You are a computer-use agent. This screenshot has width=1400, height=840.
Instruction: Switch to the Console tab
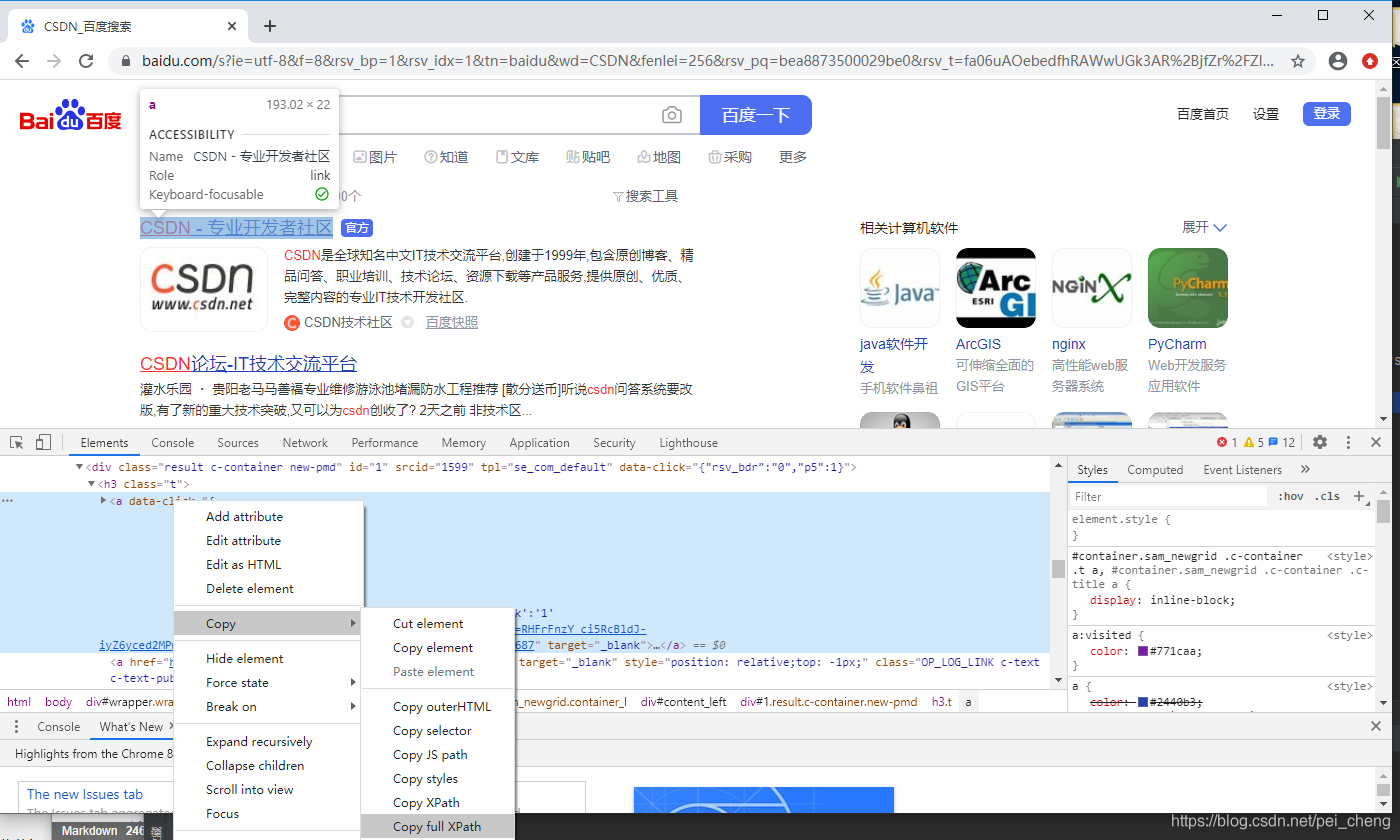172,442
